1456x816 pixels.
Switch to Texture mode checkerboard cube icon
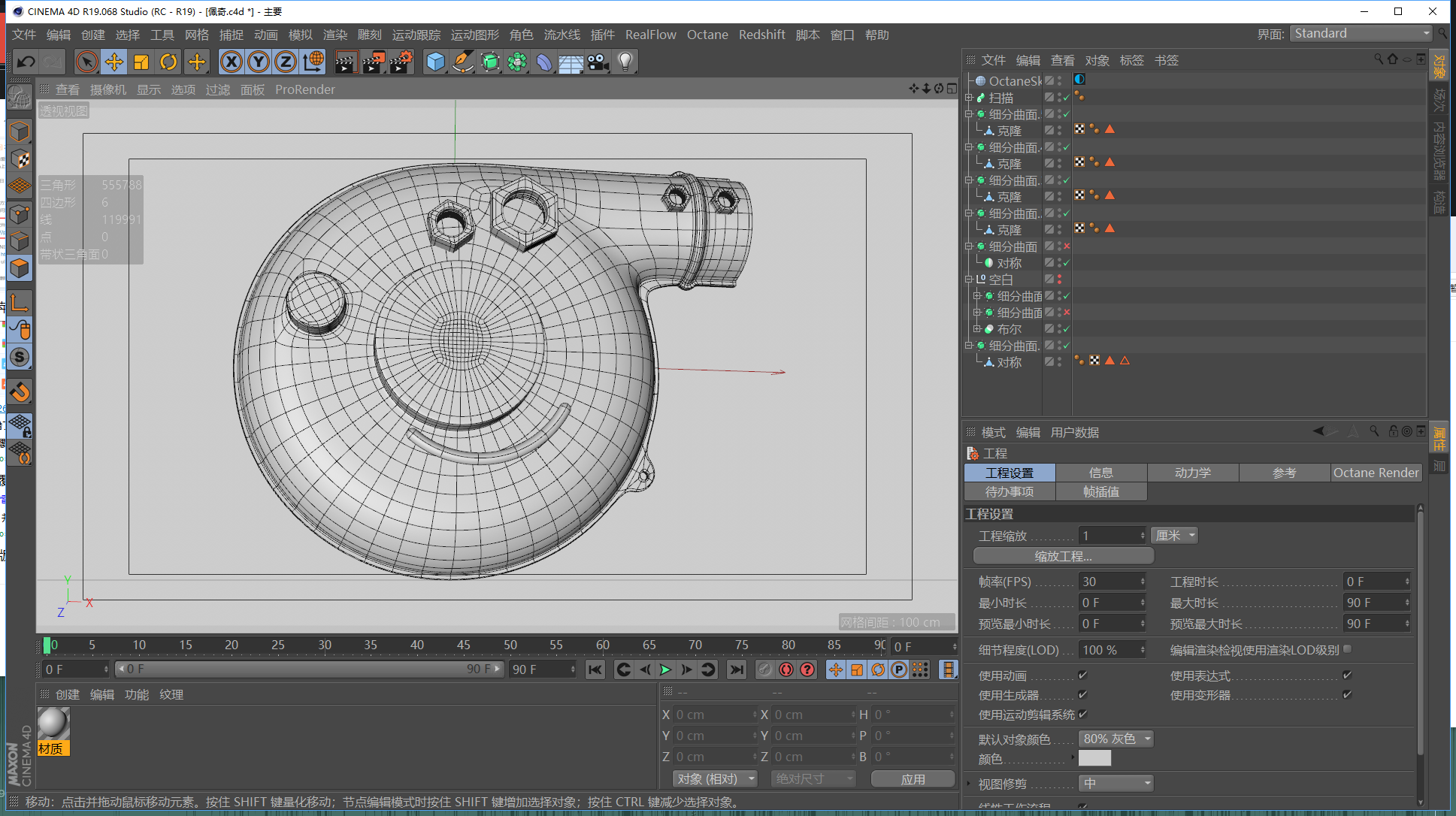click(x=20, y=159)
